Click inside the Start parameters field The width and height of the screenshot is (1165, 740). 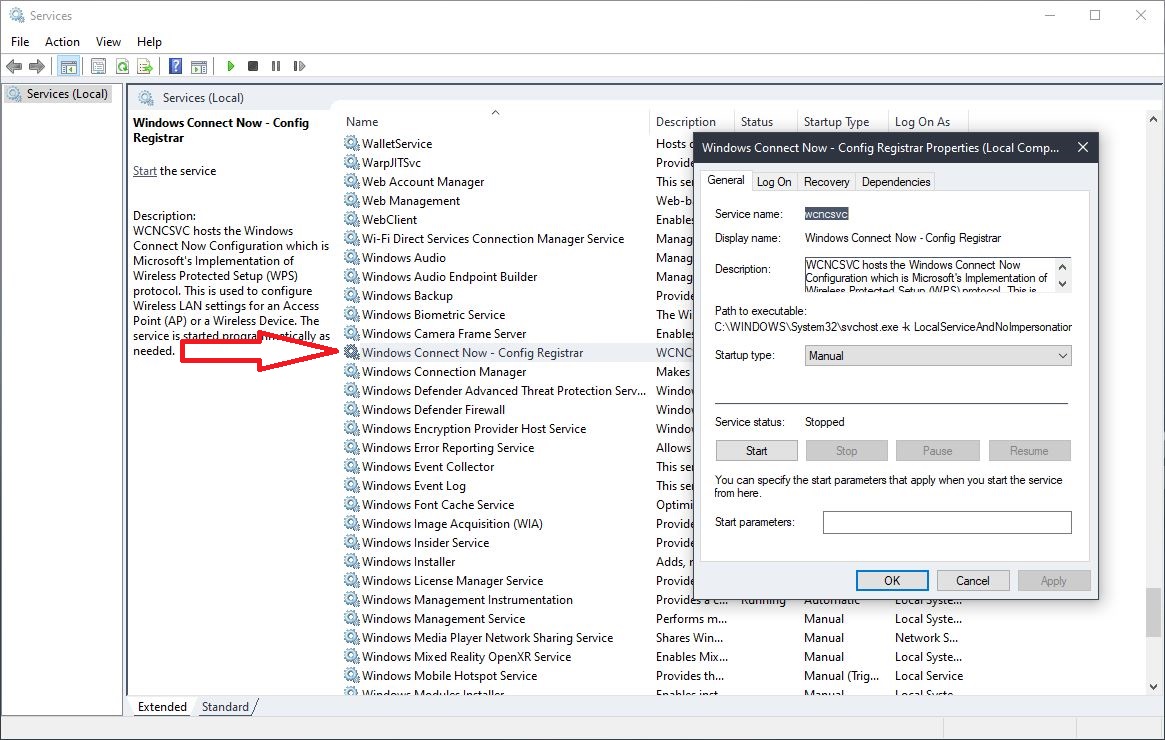click(946, 522)
